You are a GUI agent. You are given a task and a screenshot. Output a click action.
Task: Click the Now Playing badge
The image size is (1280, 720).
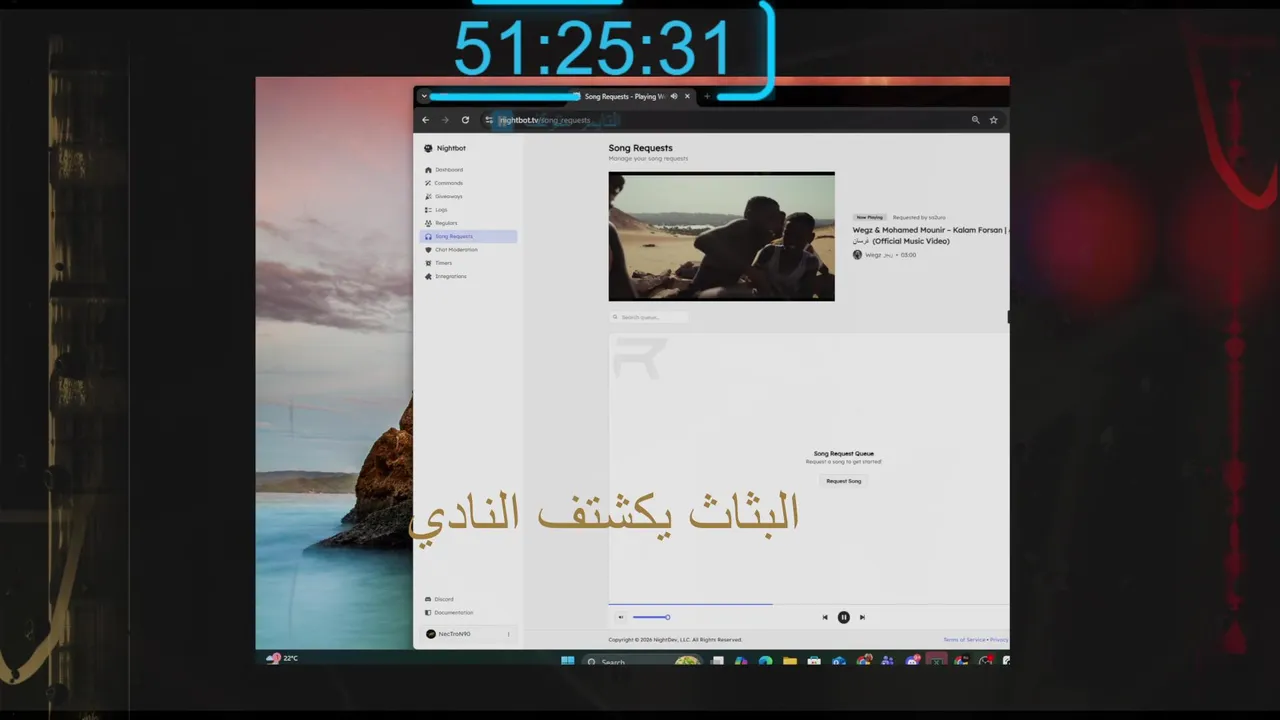click(x=869, y=217)
